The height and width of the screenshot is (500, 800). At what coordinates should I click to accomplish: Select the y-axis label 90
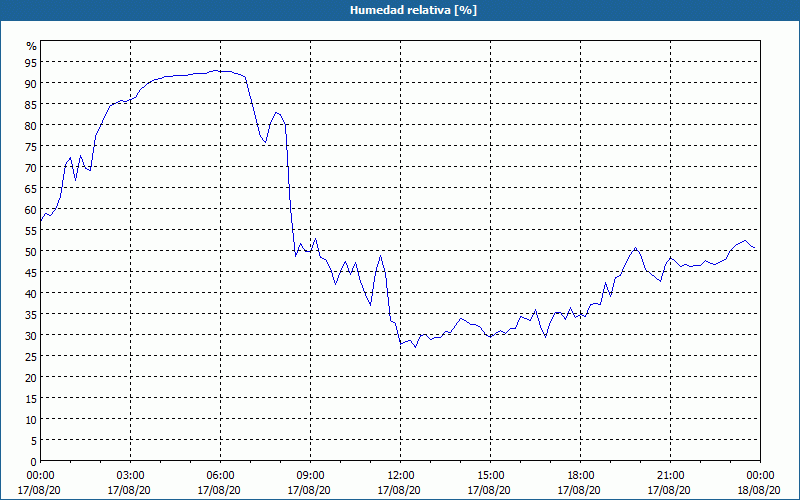[x=32, y=83]
